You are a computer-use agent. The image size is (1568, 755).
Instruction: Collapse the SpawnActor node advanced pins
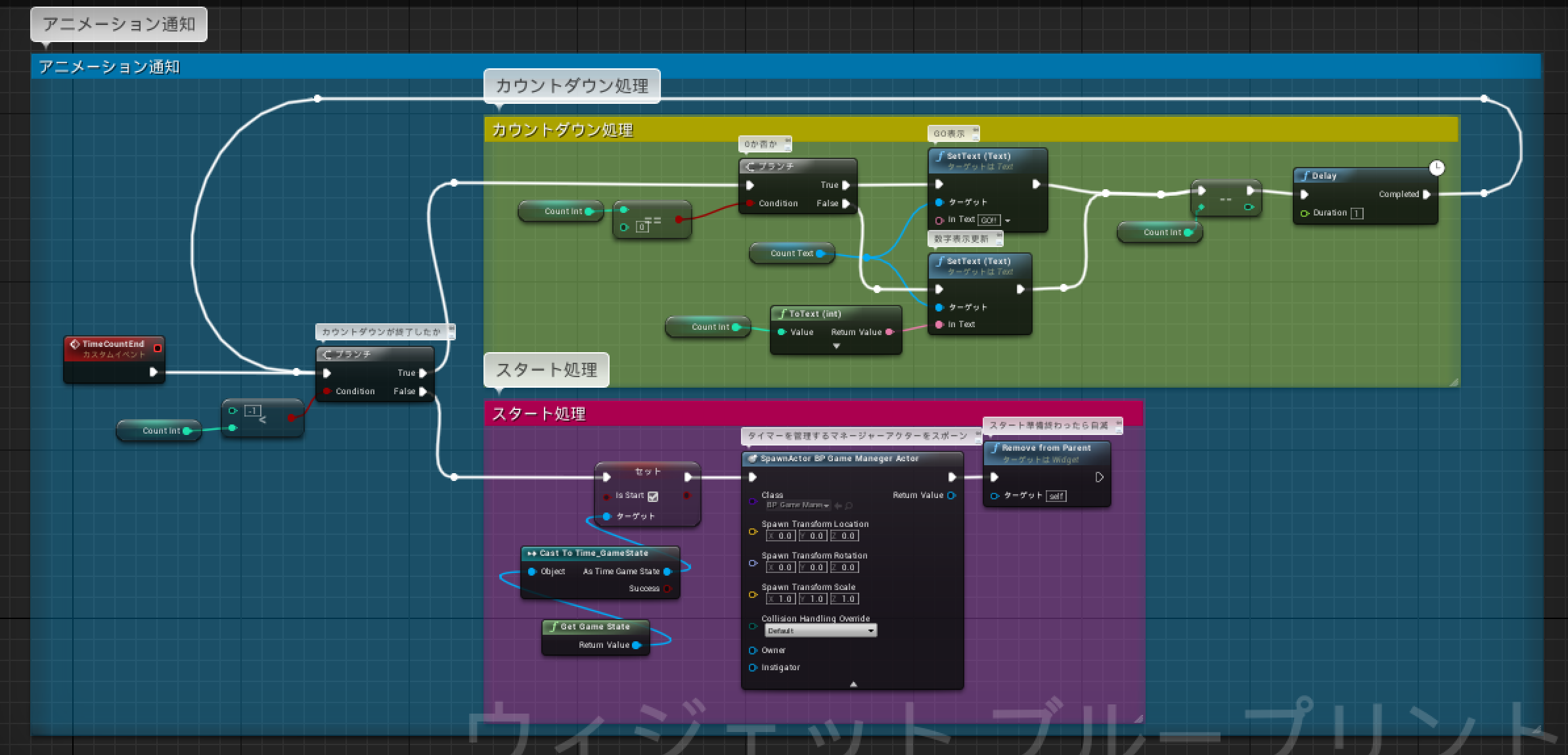click(853, 685)
